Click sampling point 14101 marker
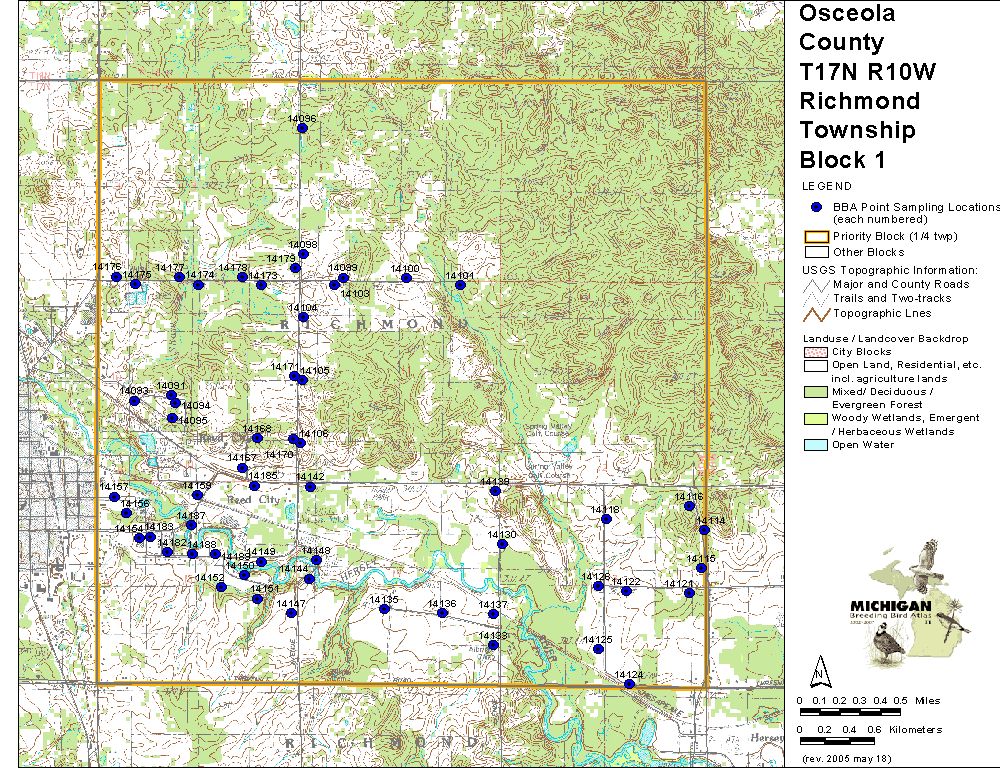The height and width of the screenshot is (768, 1000). (460, 285)
